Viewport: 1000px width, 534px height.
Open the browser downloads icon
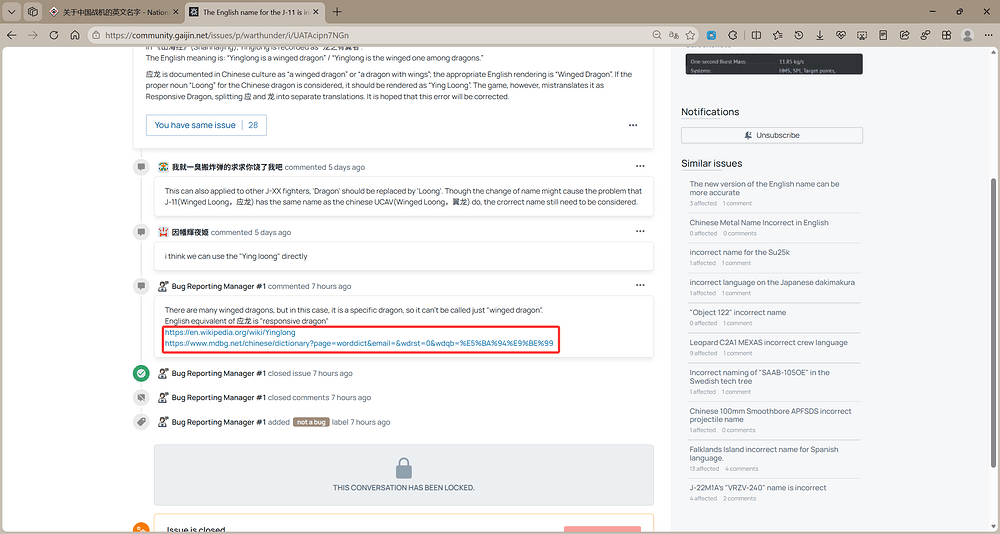[x=820, y=35]
